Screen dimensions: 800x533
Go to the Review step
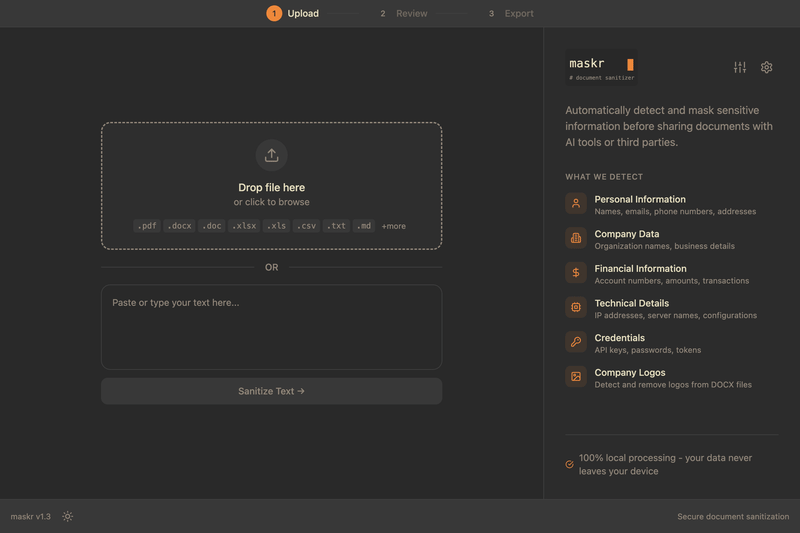404,13
